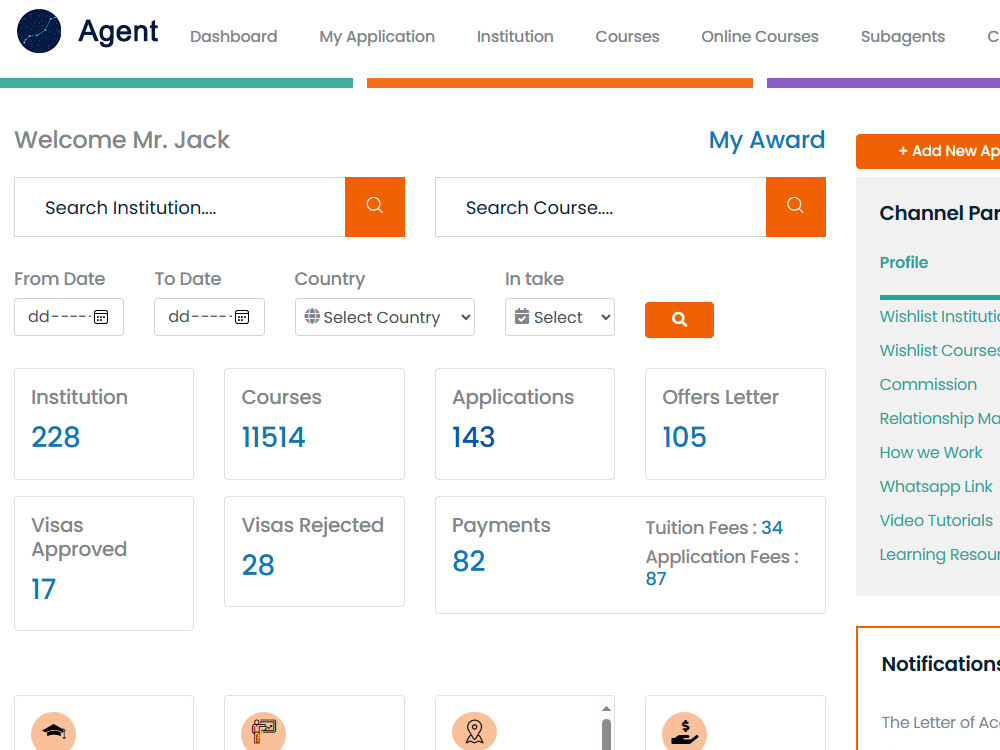Screen dimensions: 1000x750
Task: Click the dollar-in-hand payment icon
Action: pyautogui.click(x=684, y=732)
